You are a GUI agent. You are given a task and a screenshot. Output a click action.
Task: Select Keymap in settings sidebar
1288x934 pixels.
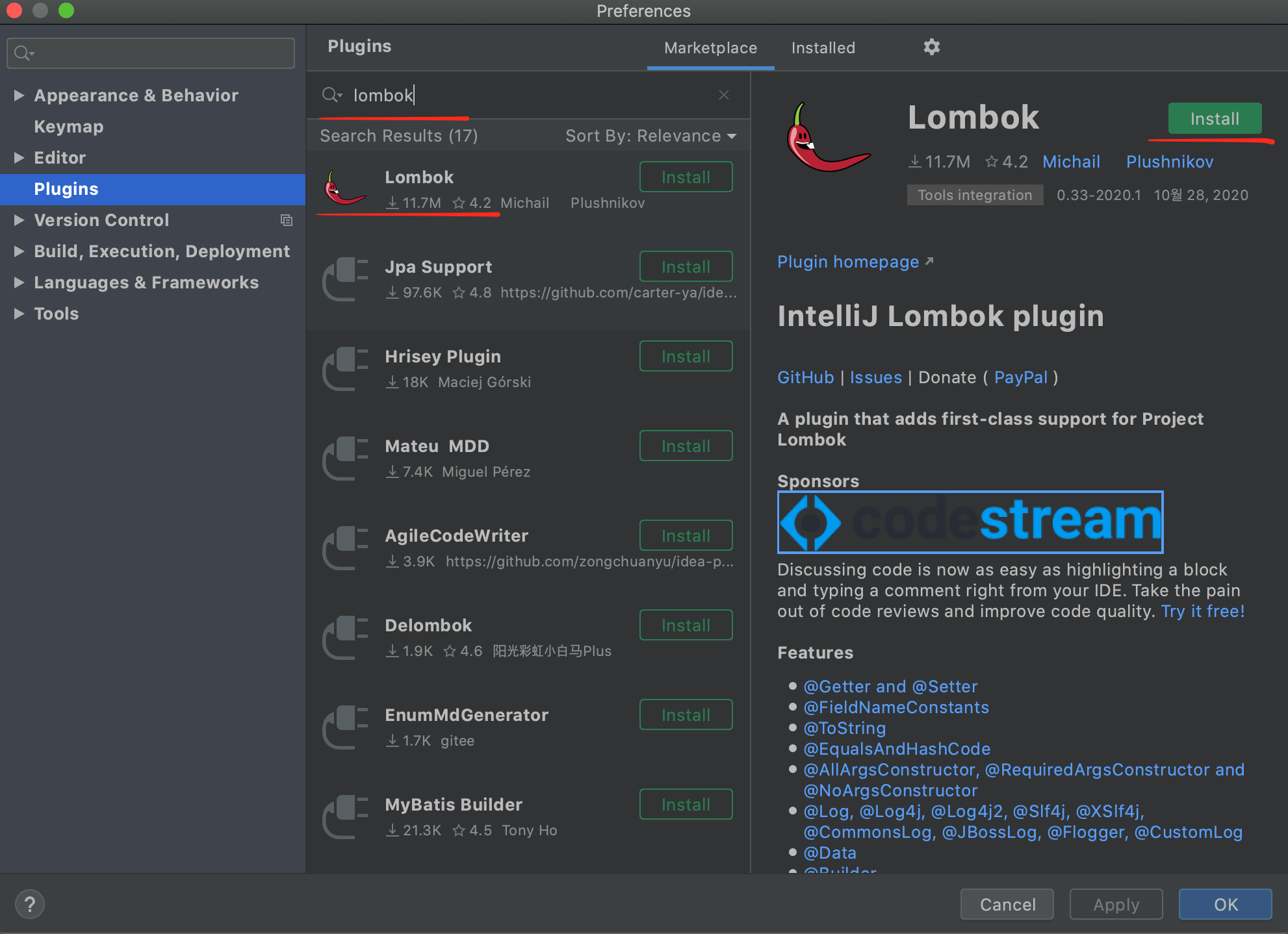[x=69, y=127]
